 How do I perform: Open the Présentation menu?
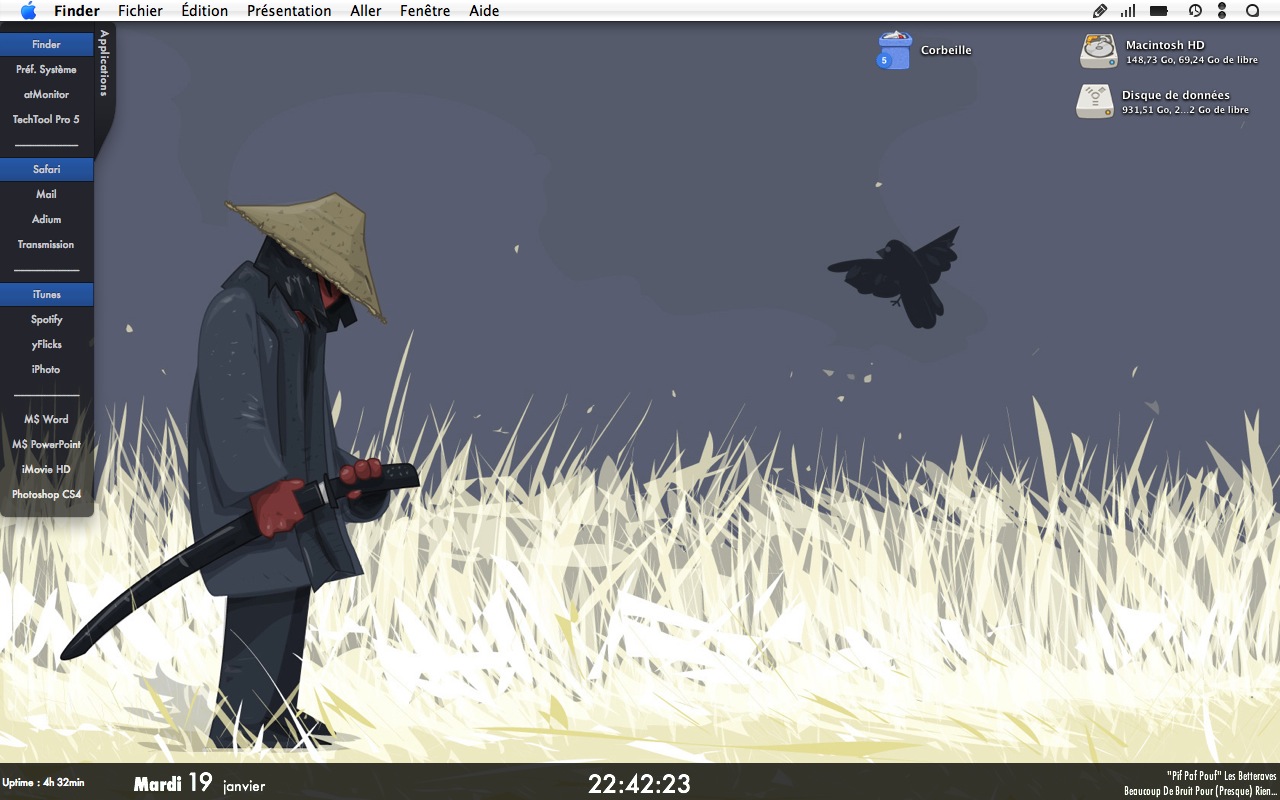click(x=289, y=11)
